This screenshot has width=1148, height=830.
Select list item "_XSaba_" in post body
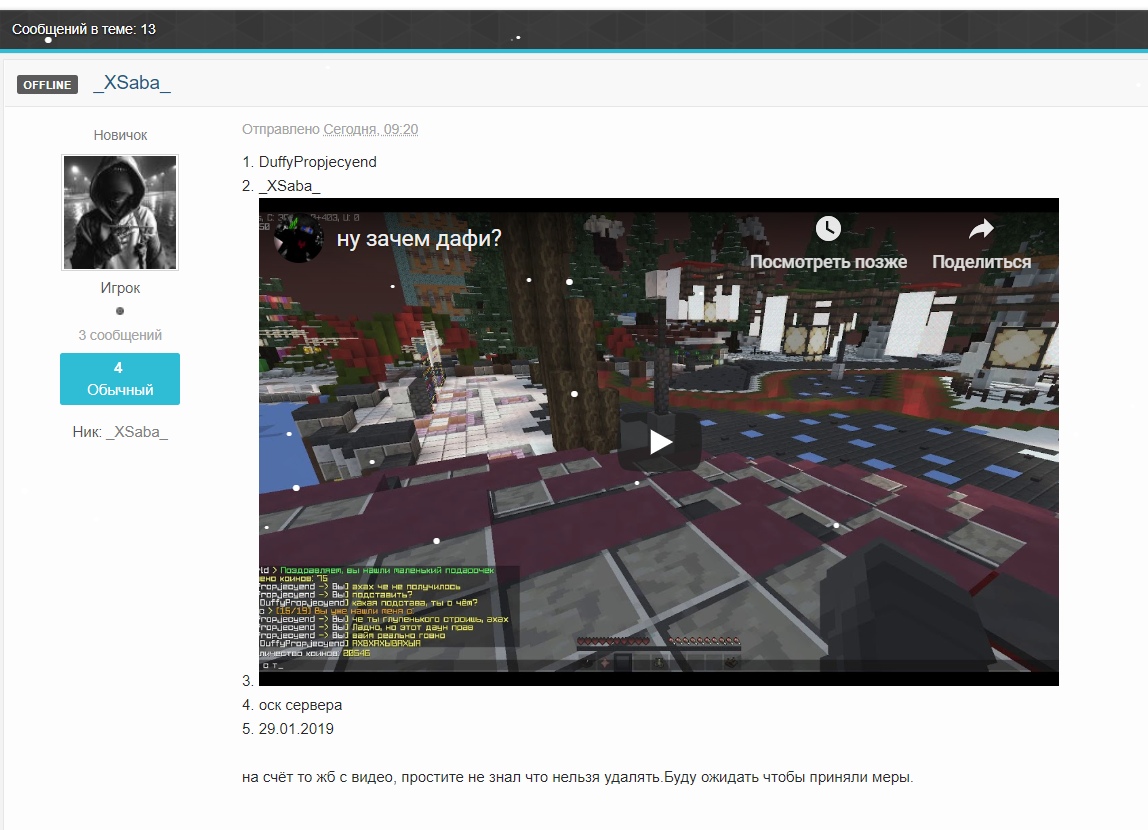click(x=289, y=187)
